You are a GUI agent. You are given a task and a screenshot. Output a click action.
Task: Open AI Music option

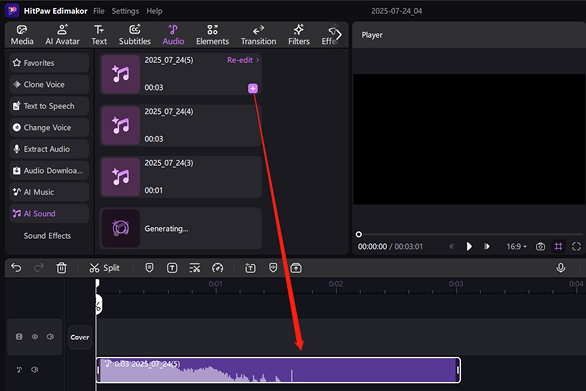pos(49,192)
